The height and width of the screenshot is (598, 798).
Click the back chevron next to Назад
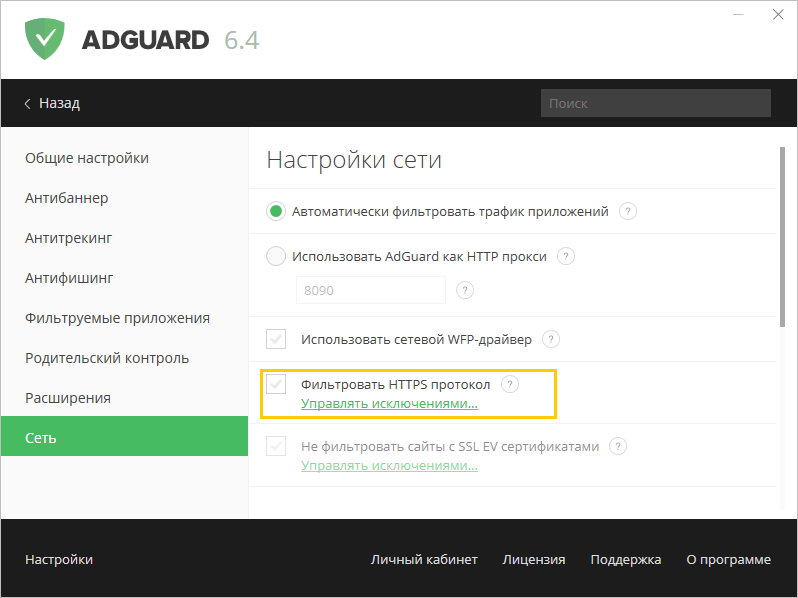click(x=27, y=104)
